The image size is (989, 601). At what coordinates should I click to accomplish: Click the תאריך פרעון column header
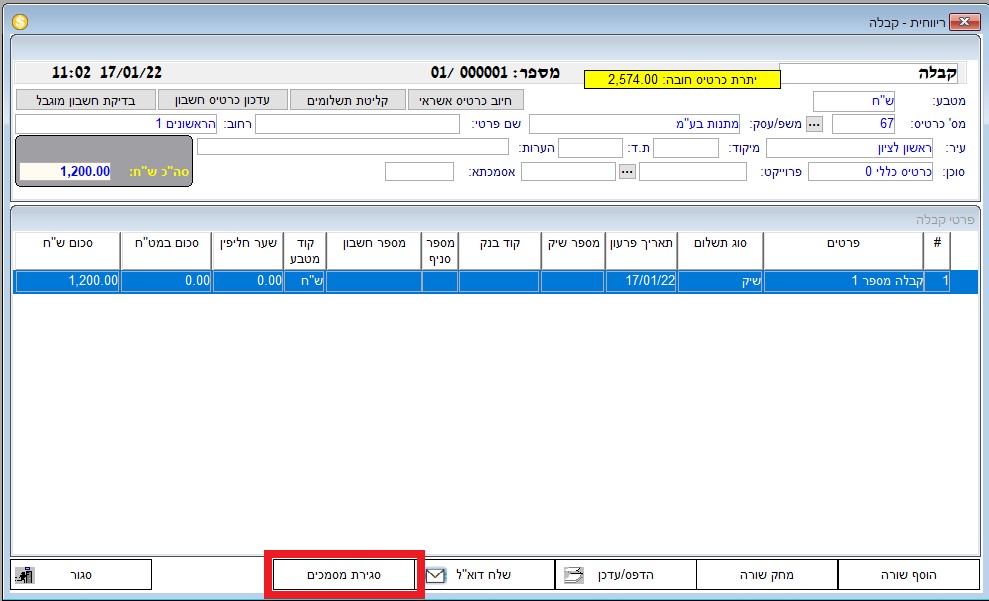[641, 250]
